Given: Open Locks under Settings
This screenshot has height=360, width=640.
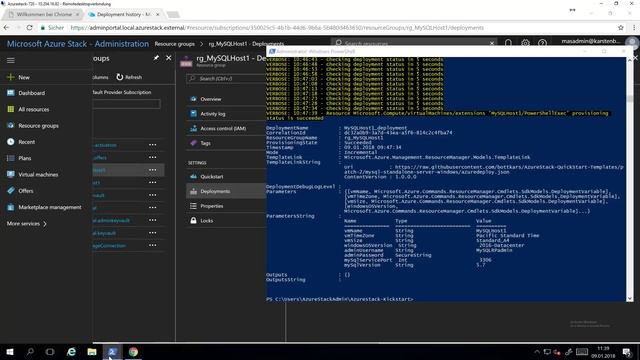Looking at the screenshot, I should (207, 221).
